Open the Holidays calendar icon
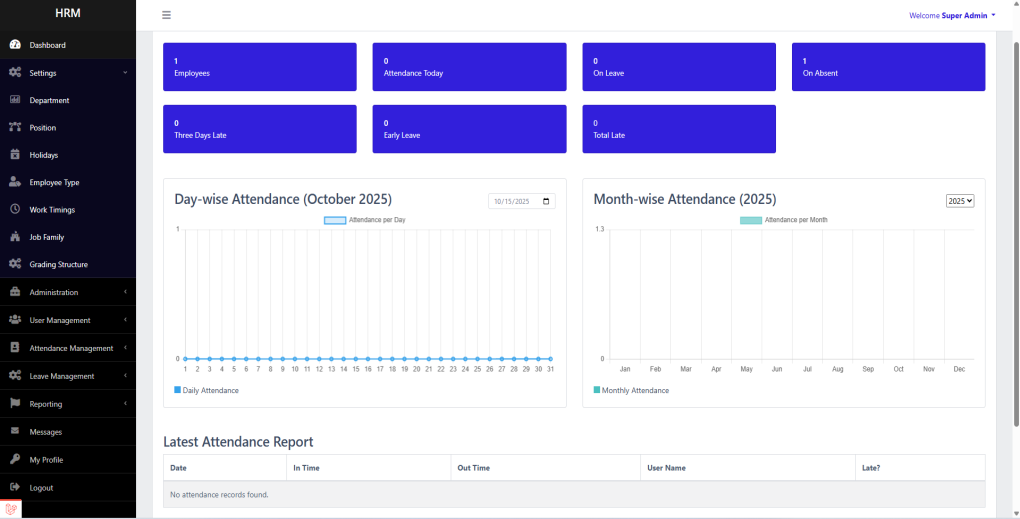The height and width of the screenshot is (519, 1020). pyautogui.click(x=15, y=155)
